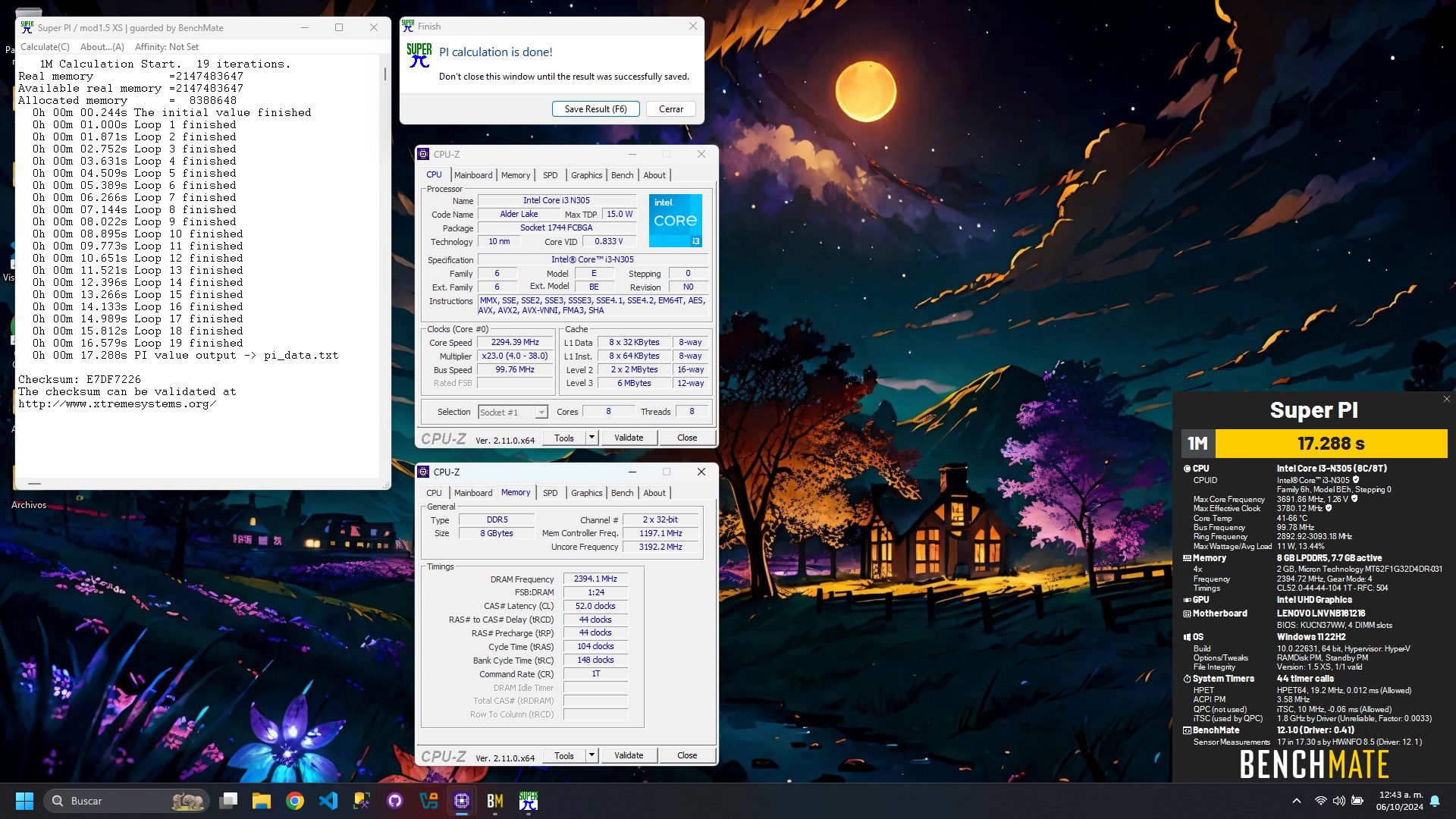Click the Intel Core i3 logo
The width and height of the screenshot is (1456, 819).
tap(675, 220)
